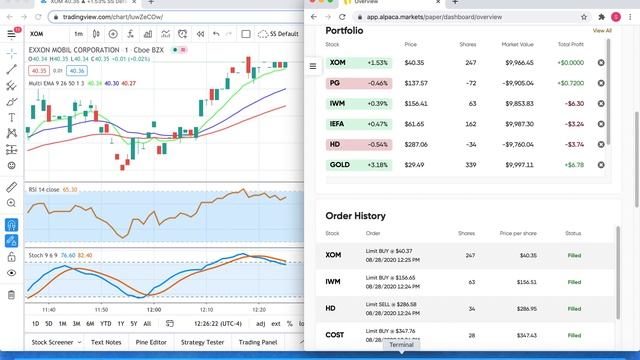
Task: Open the emoji icons tool
Action: 11,165
